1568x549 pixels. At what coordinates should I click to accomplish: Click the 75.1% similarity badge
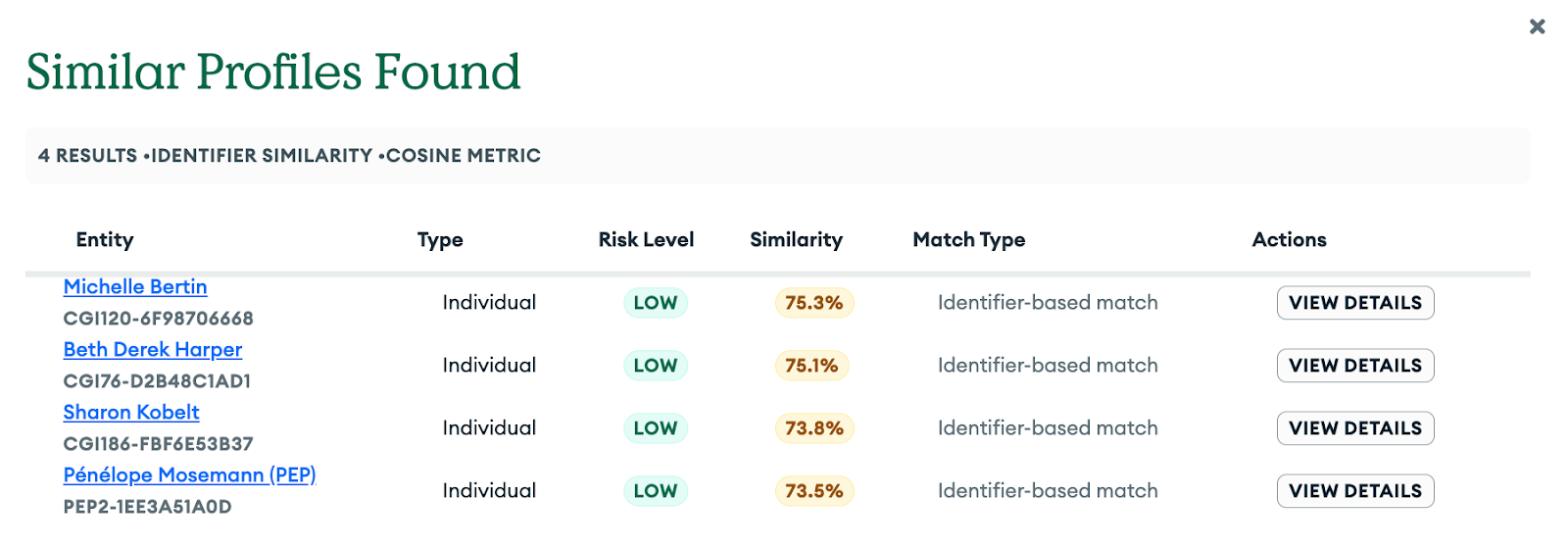(x=811, y=366)
